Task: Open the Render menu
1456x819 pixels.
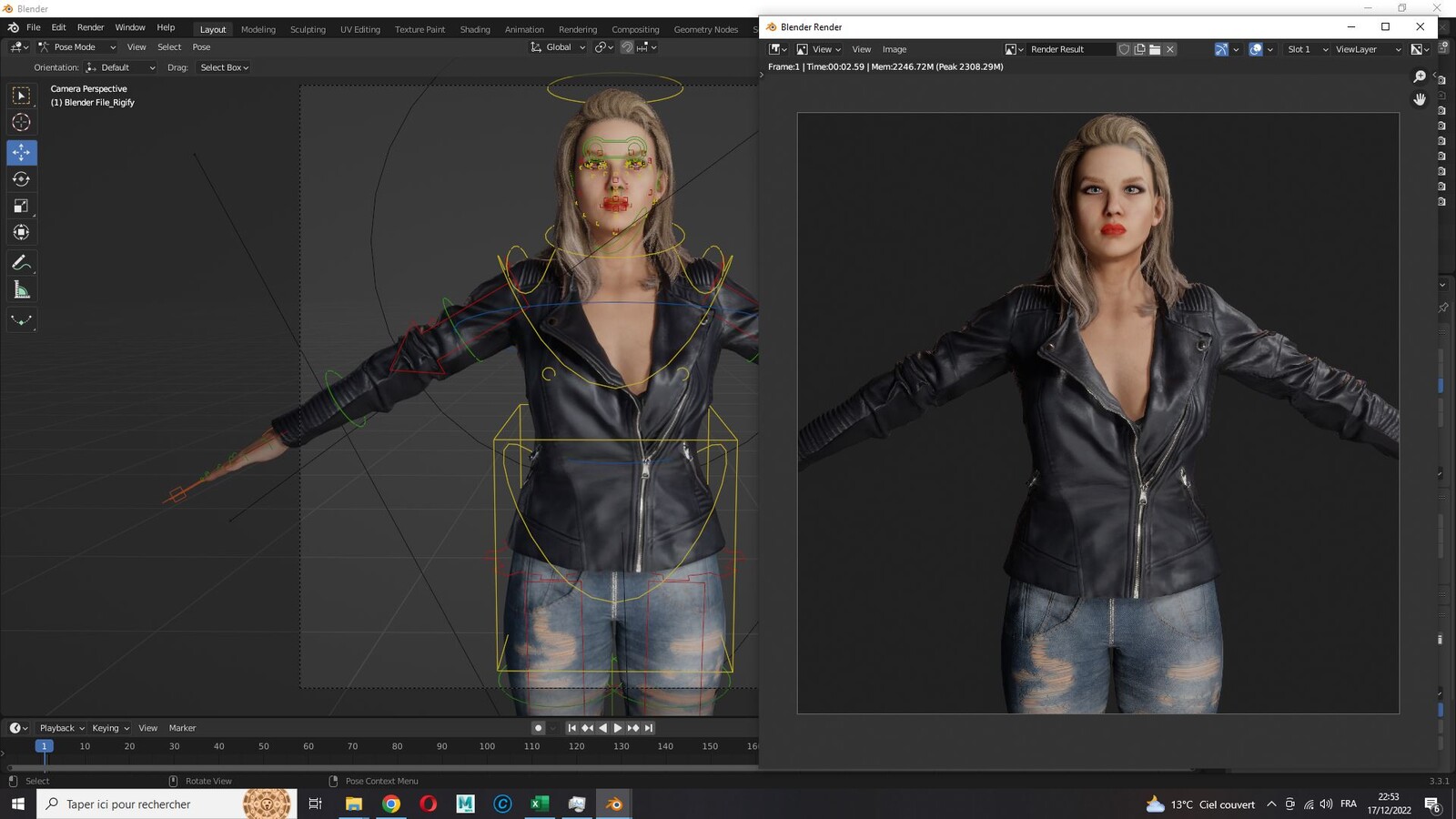Action: pos(90,27)
